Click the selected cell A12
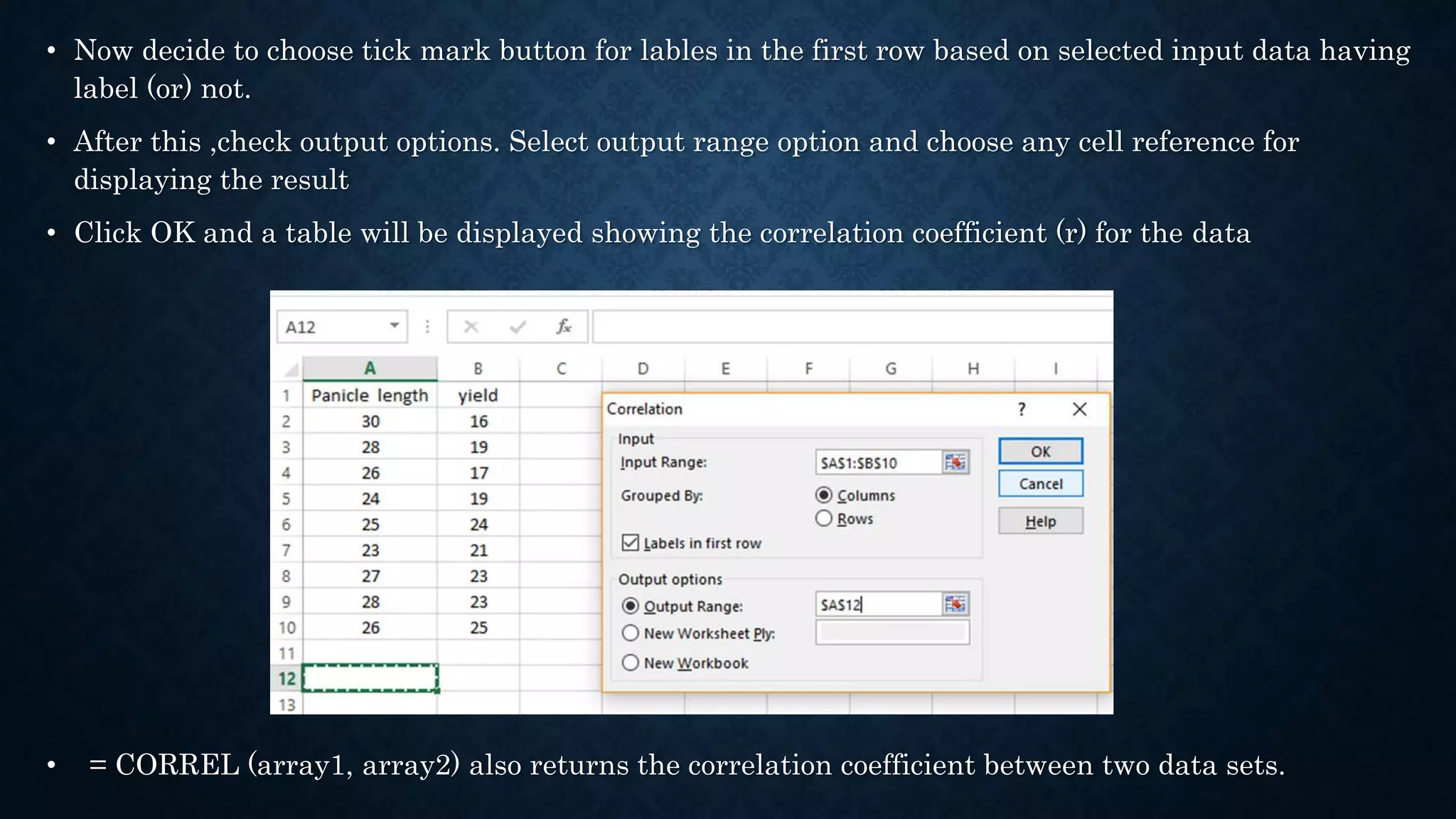Screen dimensions: 1456x819 tap(370, 678)
